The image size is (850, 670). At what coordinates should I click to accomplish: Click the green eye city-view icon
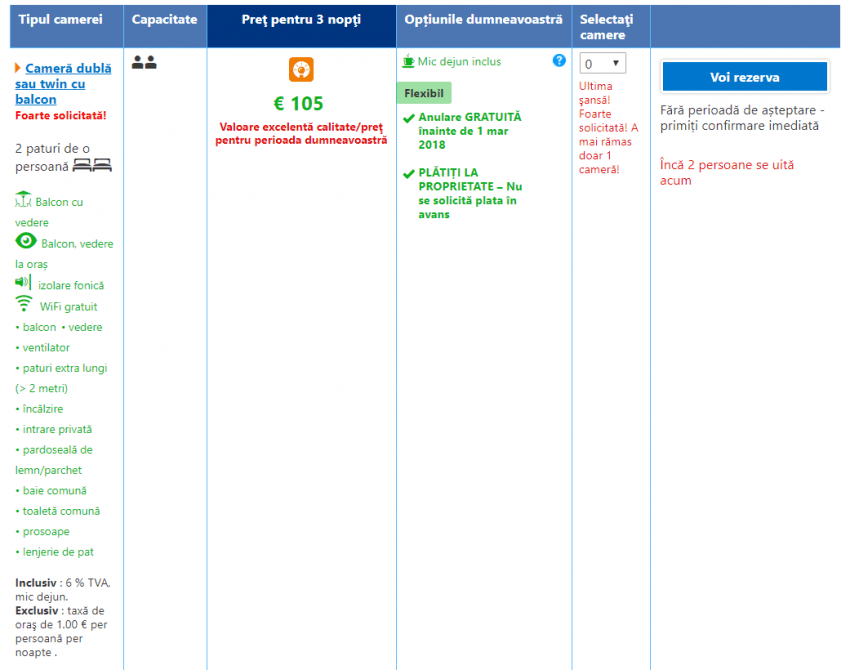click(26, 242)
